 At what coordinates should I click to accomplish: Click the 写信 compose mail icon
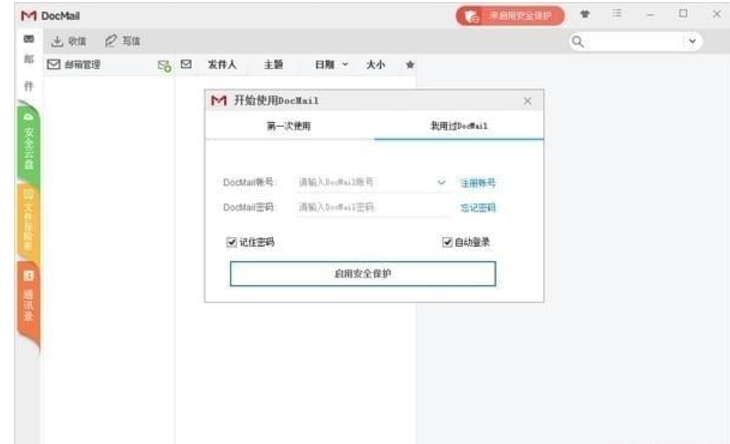pos(110,41)
